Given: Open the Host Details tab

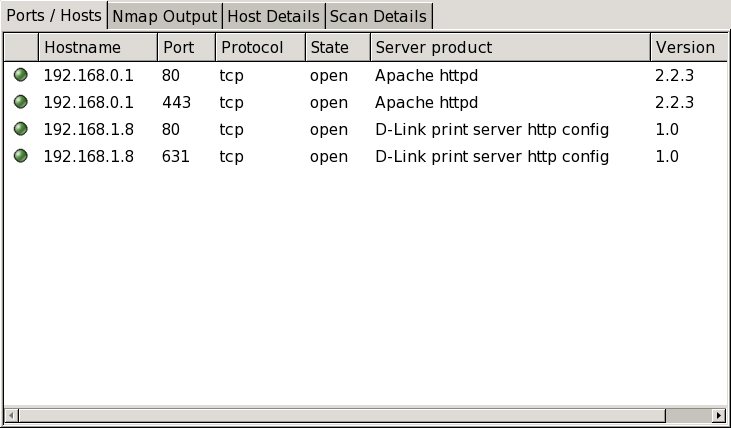Looking at the screenshot, I should 273,16.
